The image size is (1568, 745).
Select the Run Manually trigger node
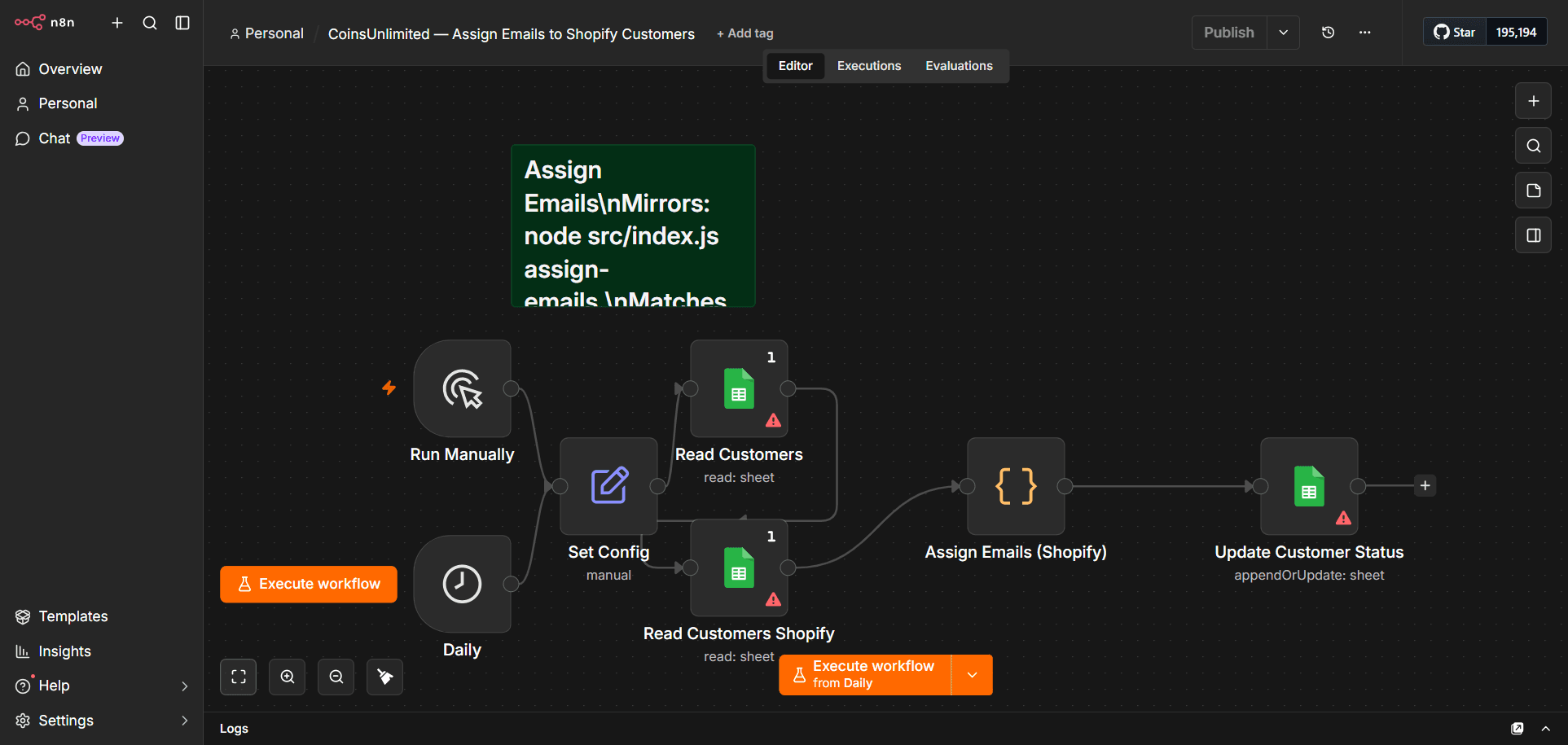(x=462, y=388)
